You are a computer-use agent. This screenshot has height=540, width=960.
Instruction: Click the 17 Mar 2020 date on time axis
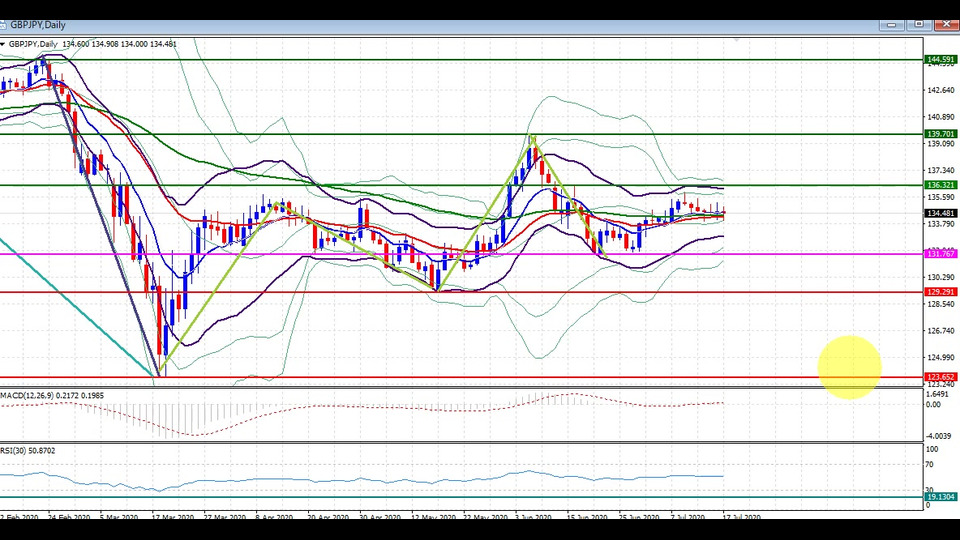click(x=173, y=517)
